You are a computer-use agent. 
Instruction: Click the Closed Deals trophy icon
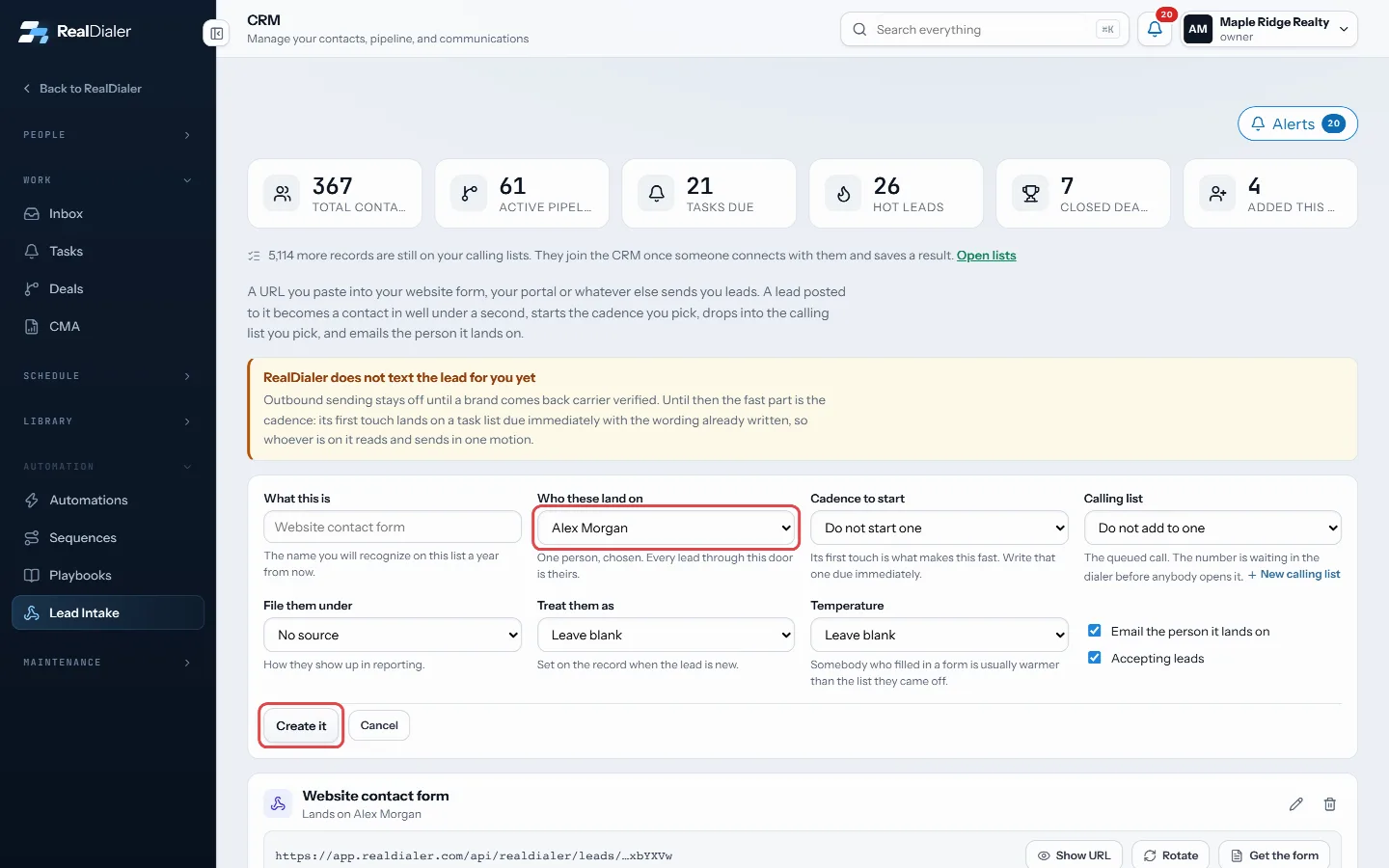[1031, 194]
